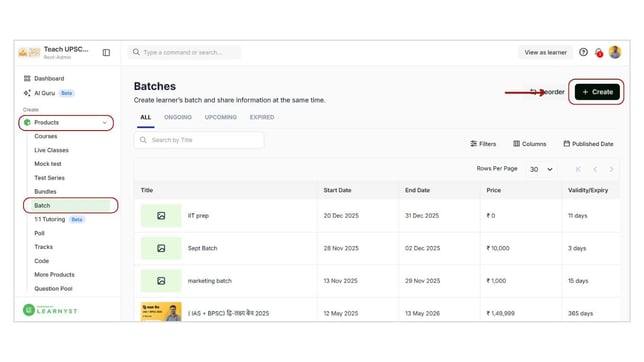Open Live Classes in sidebar
The height and width of the screenshot is (362, 644).
51,150
